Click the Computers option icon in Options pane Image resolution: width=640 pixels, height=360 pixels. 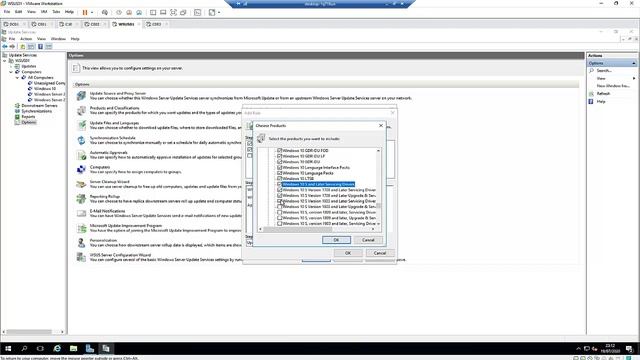[x=81, y=169]
